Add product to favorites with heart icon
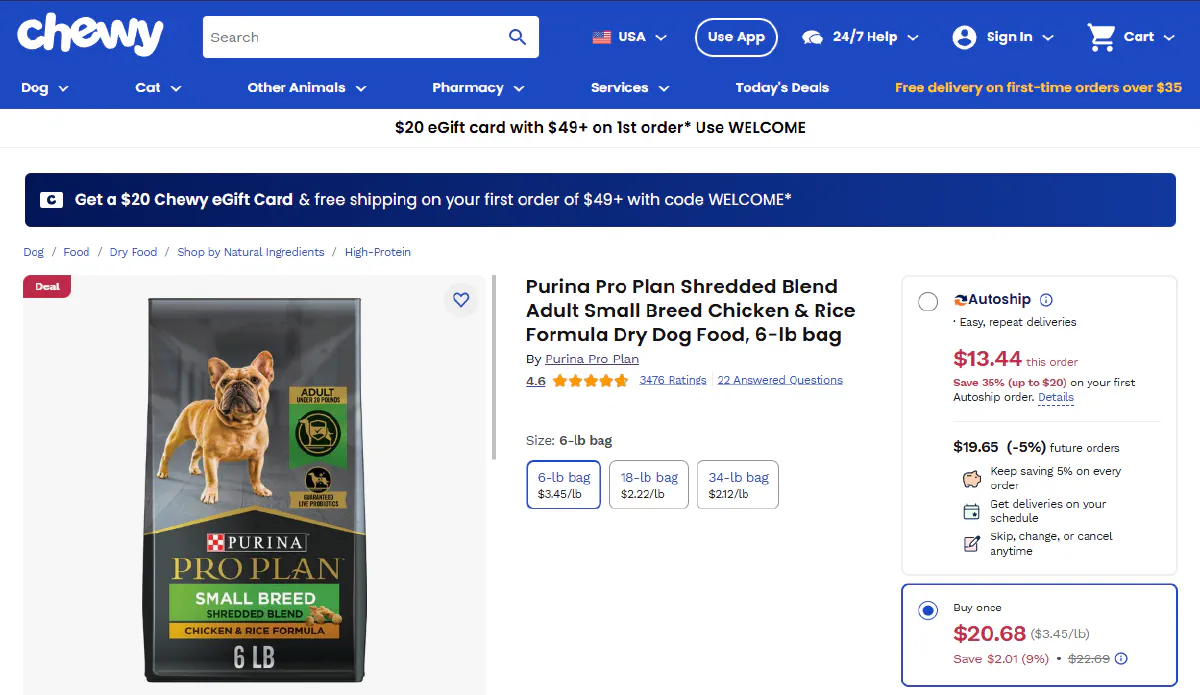 [460, 299]
